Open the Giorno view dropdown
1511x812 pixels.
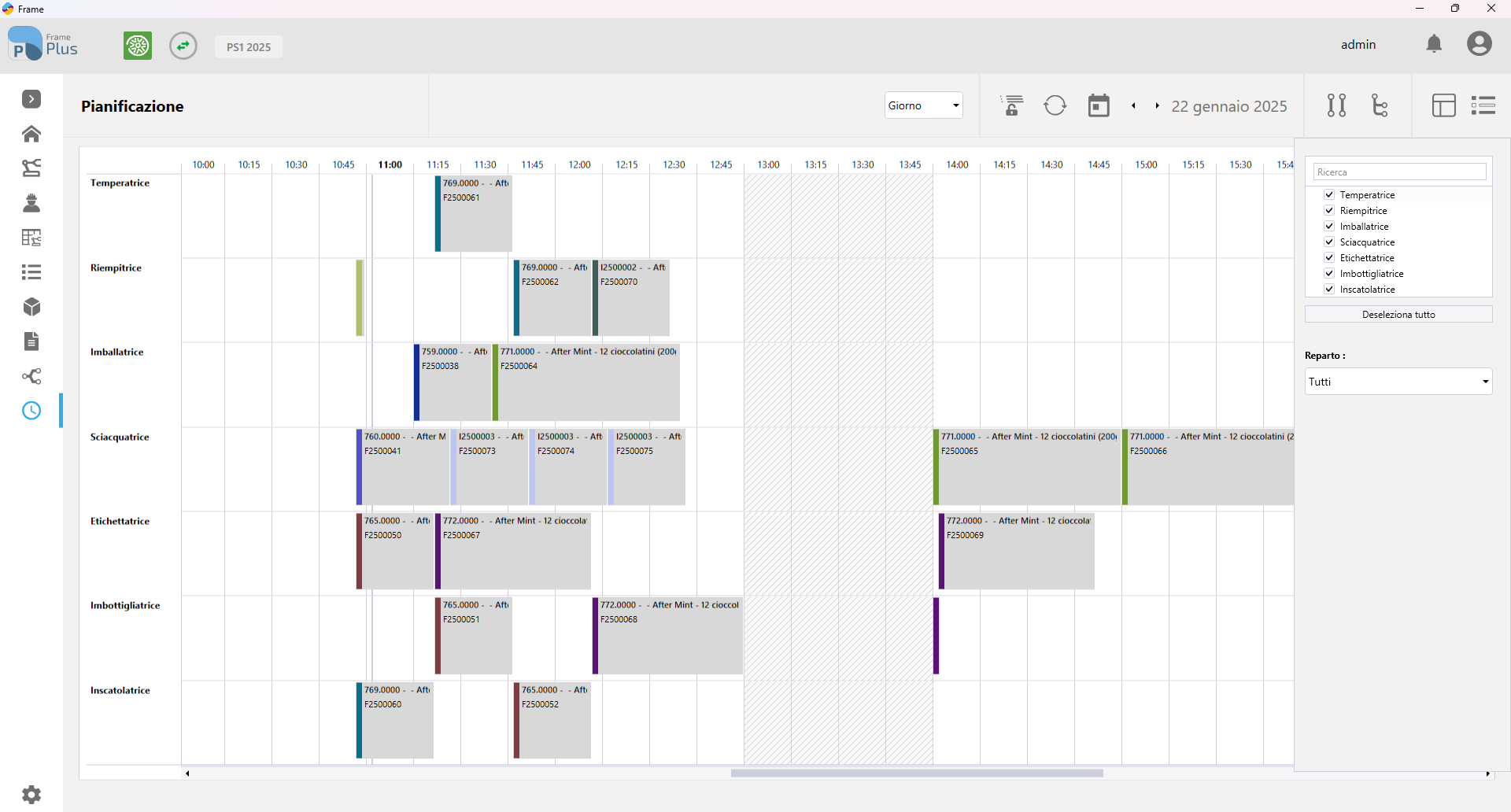click(x=924, y=105)
